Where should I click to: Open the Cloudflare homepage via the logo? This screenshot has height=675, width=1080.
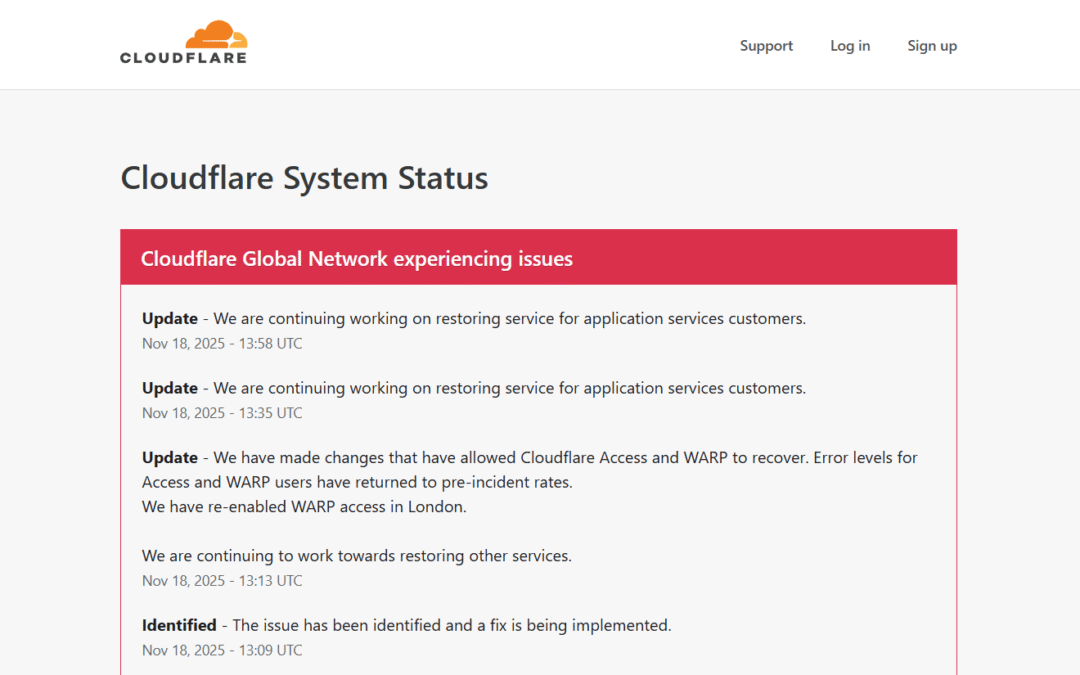coord(184,42)
